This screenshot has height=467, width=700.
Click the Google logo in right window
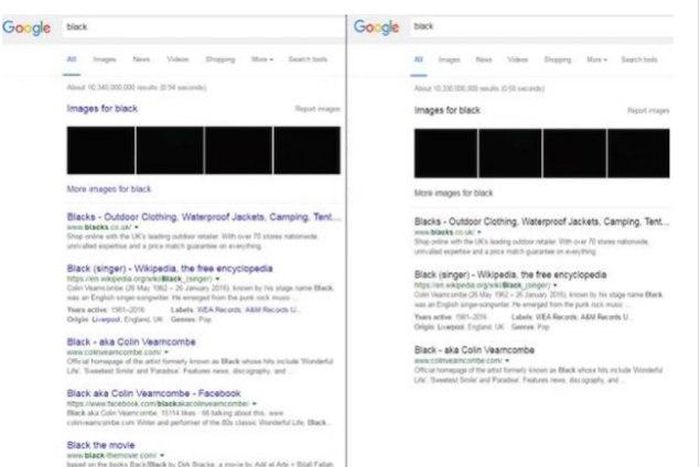376,27
